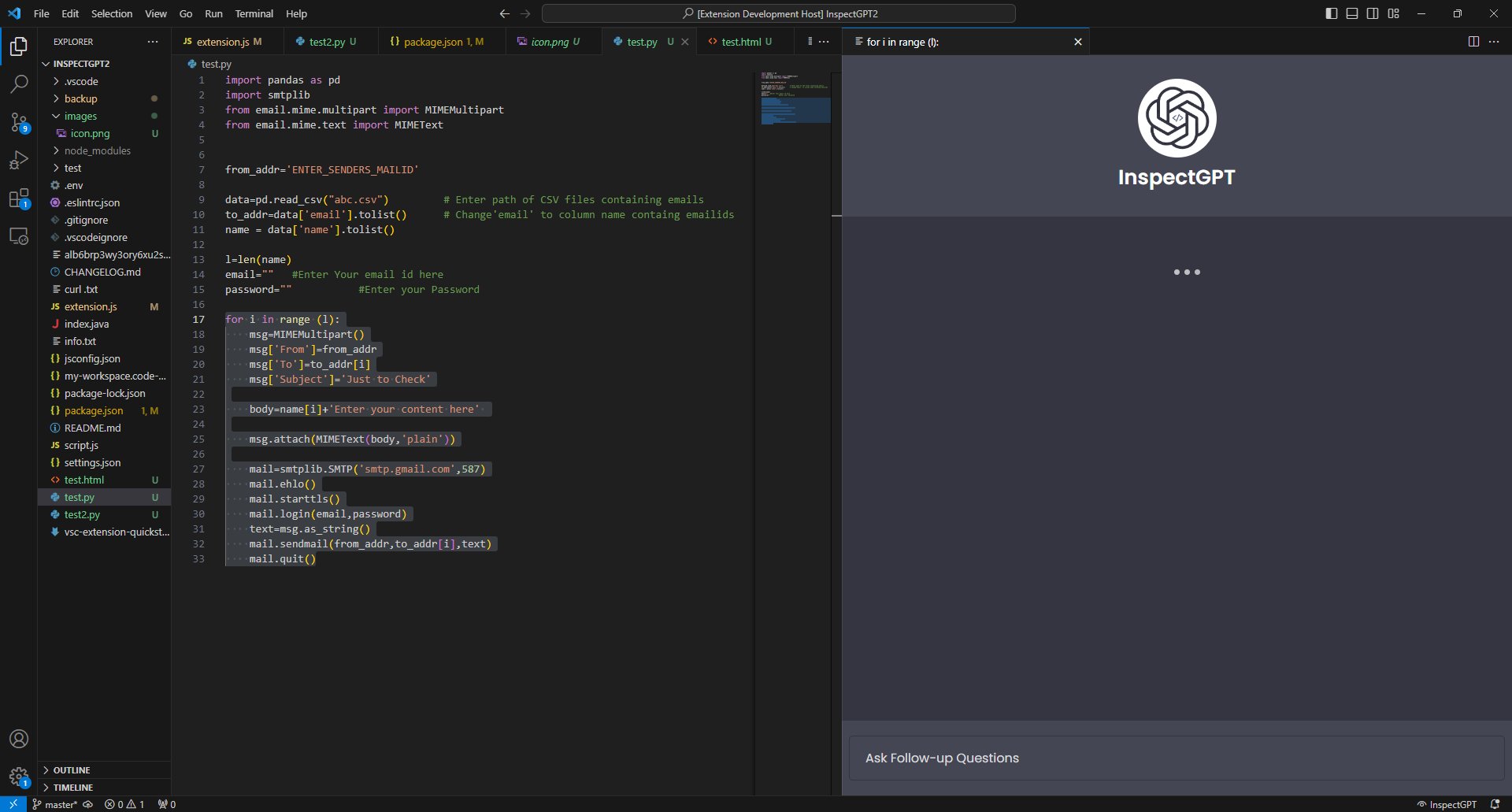Viewport: 1512px width, 812px height.
Task: Open Source Control view in activity bar
Action: (x=19, y=122)
